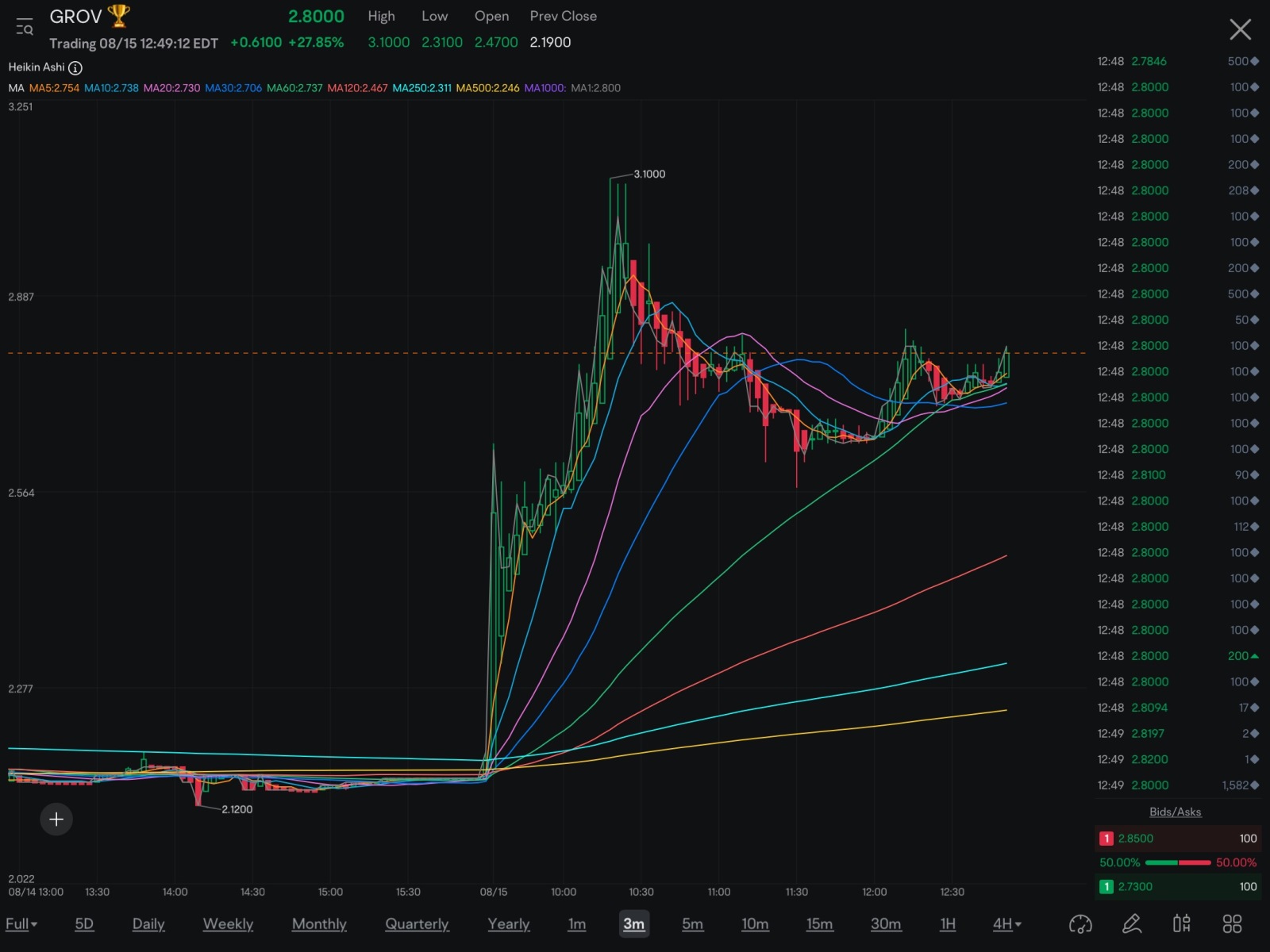Select the 1H interval

948,923
